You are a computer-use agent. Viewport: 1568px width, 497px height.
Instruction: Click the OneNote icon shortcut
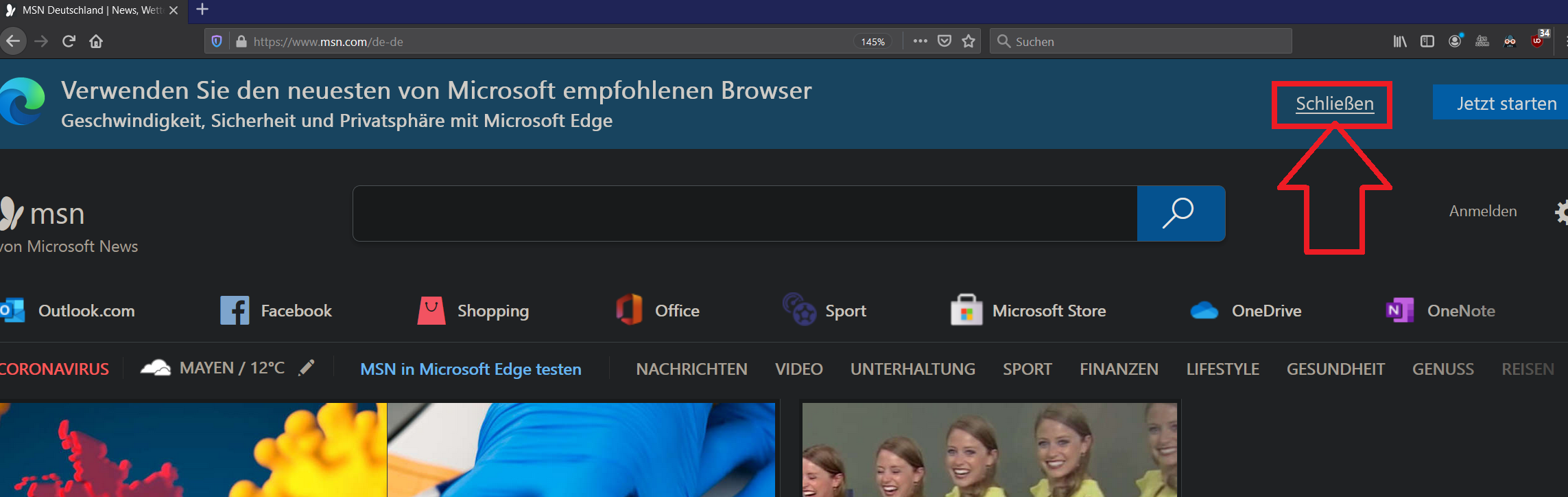(x=1399, y=311)
